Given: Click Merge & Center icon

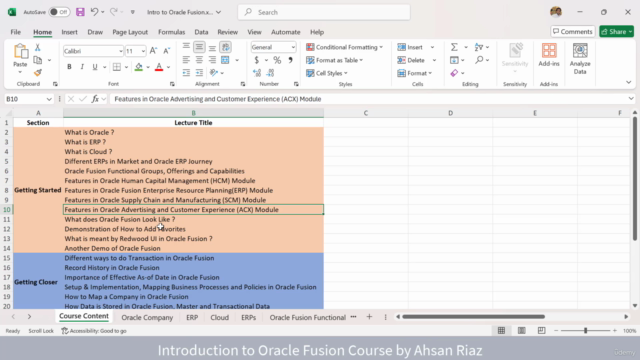Looking at the screenshot, I should (225, 60).
